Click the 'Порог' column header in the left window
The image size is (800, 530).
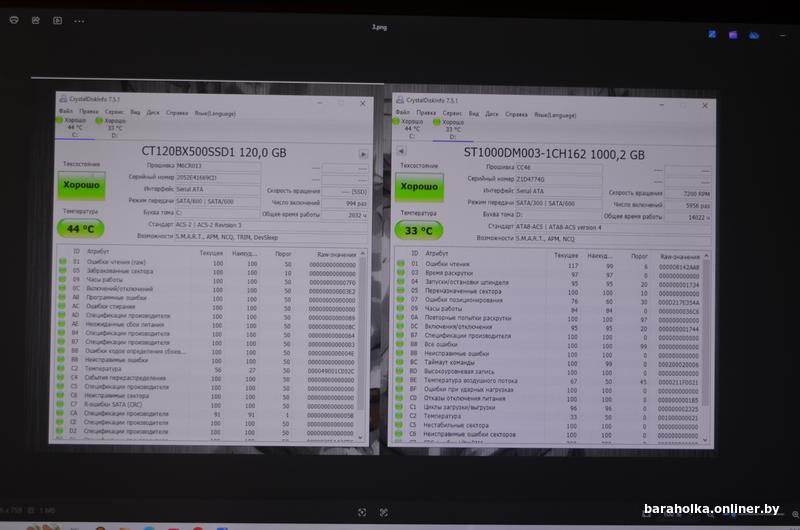point(283,254)
